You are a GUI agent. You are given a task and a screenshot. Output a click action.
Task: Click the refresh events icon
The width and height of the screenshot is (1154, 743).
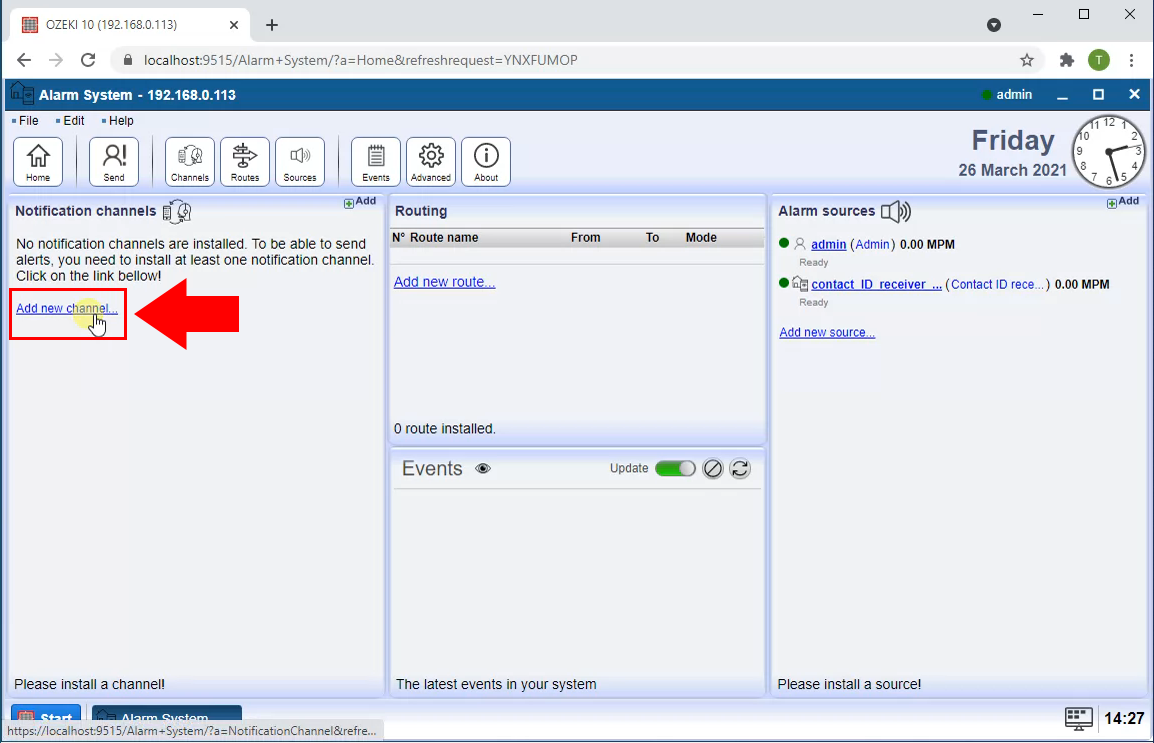(x=740, y=469)
